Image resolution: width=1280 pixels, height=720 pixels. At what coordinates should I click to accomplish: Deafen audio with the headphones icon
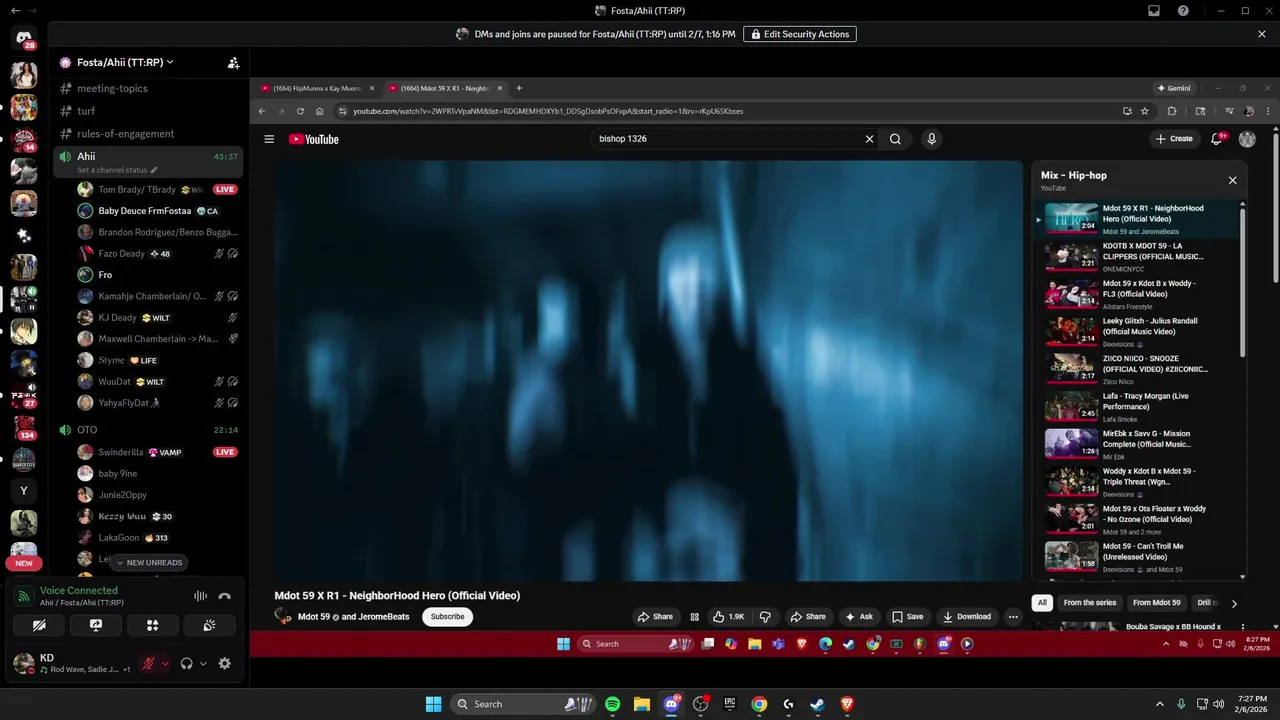pos(186,663)
